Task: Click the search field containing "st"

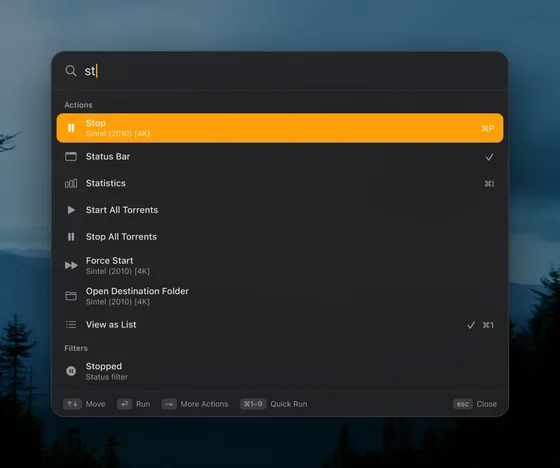Action: click(280, 71)
